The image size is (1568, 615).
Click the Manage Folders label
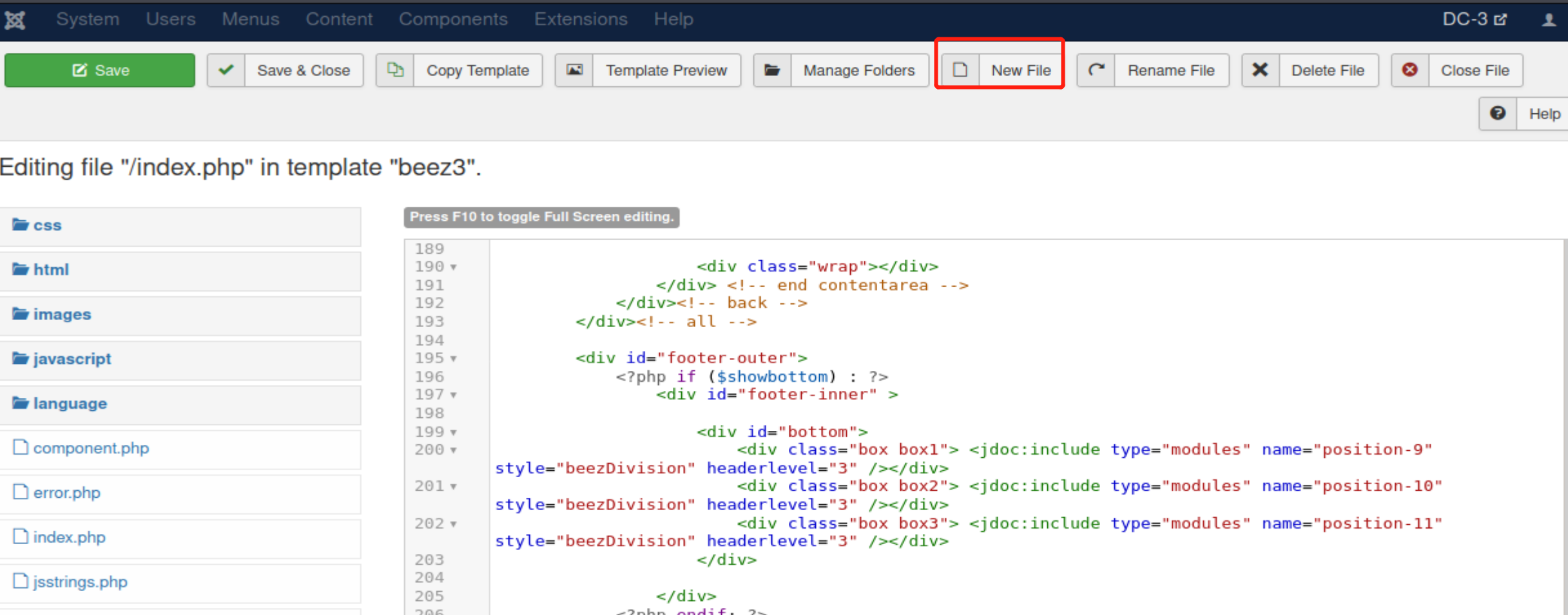coord(859,70)
